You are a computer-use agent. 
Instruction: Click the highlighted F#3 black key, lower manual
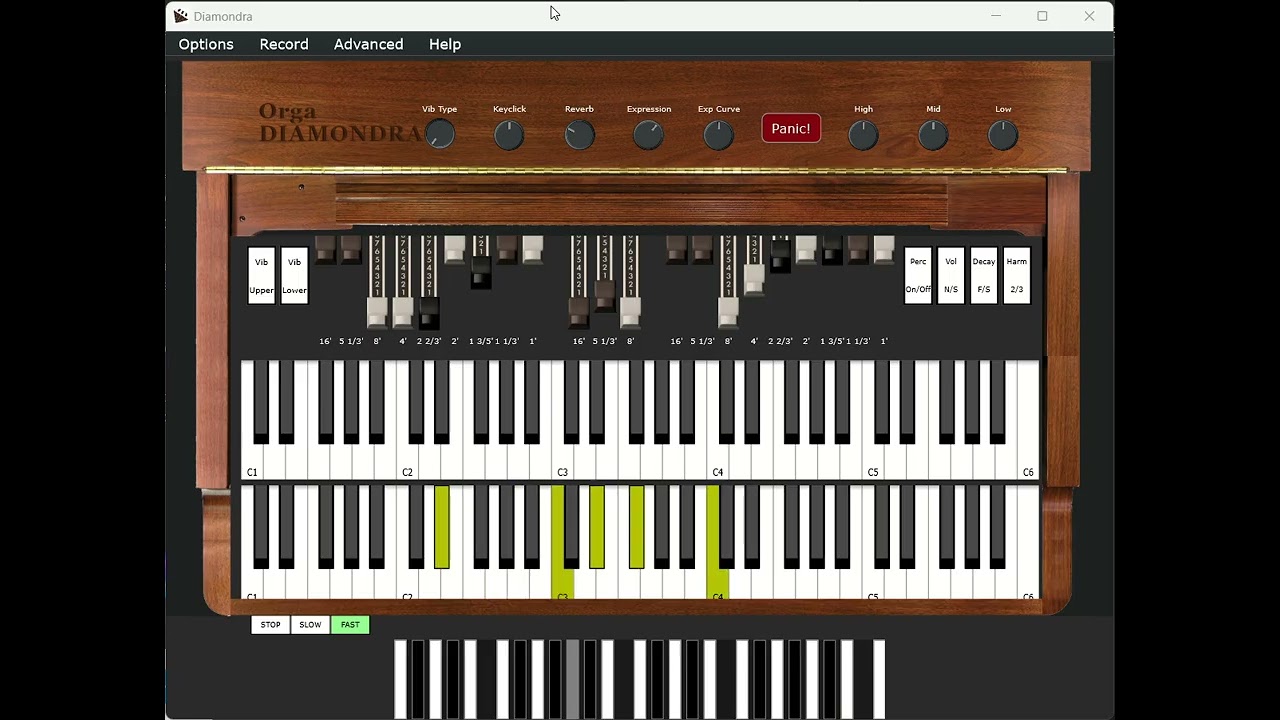(636, 527)
